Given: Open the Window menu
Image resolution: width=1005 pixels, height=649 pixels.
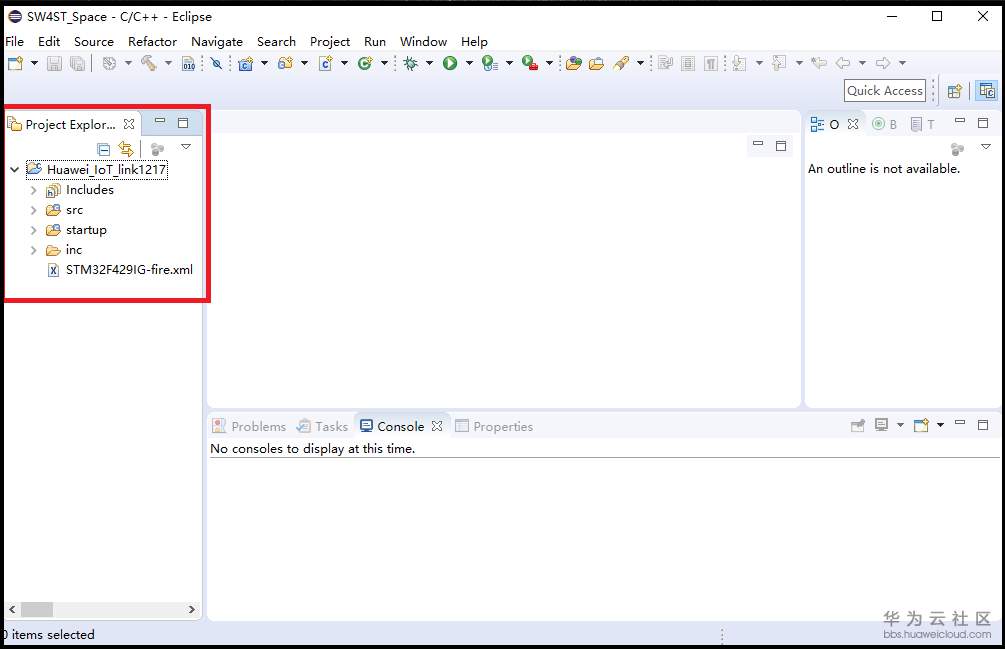Looking at the screenshot, I should point(423,42).
